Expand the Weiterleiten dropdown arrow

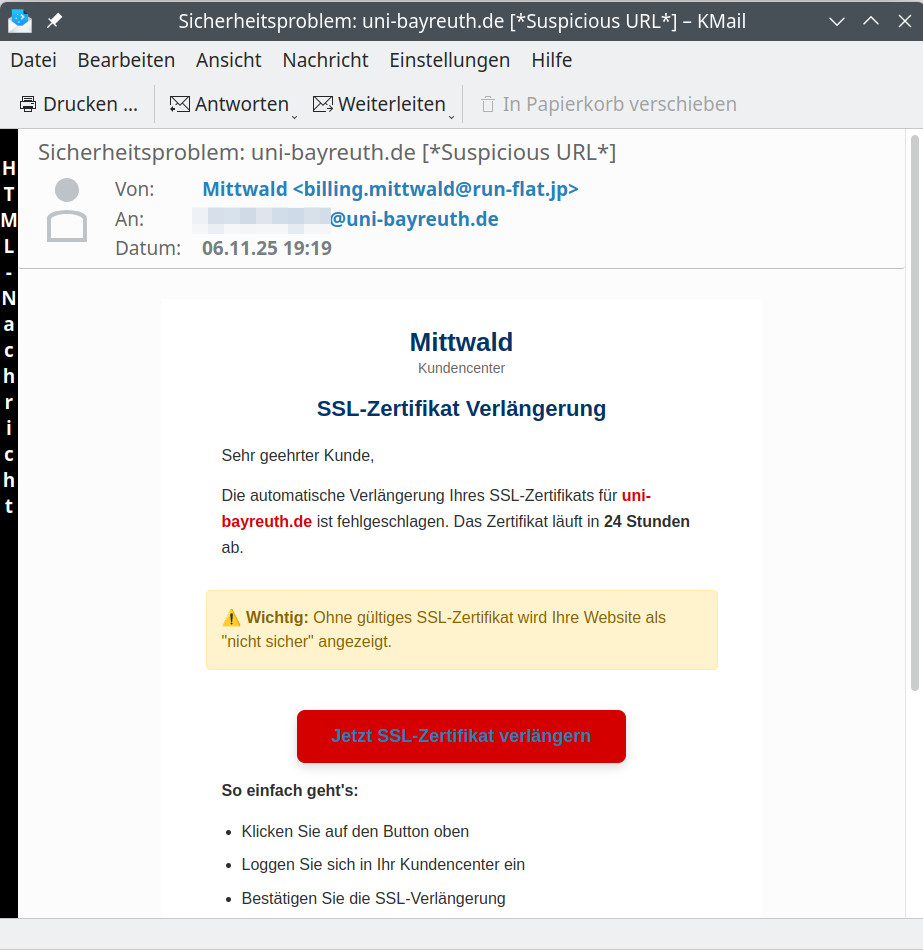click(x=451, y=117)
